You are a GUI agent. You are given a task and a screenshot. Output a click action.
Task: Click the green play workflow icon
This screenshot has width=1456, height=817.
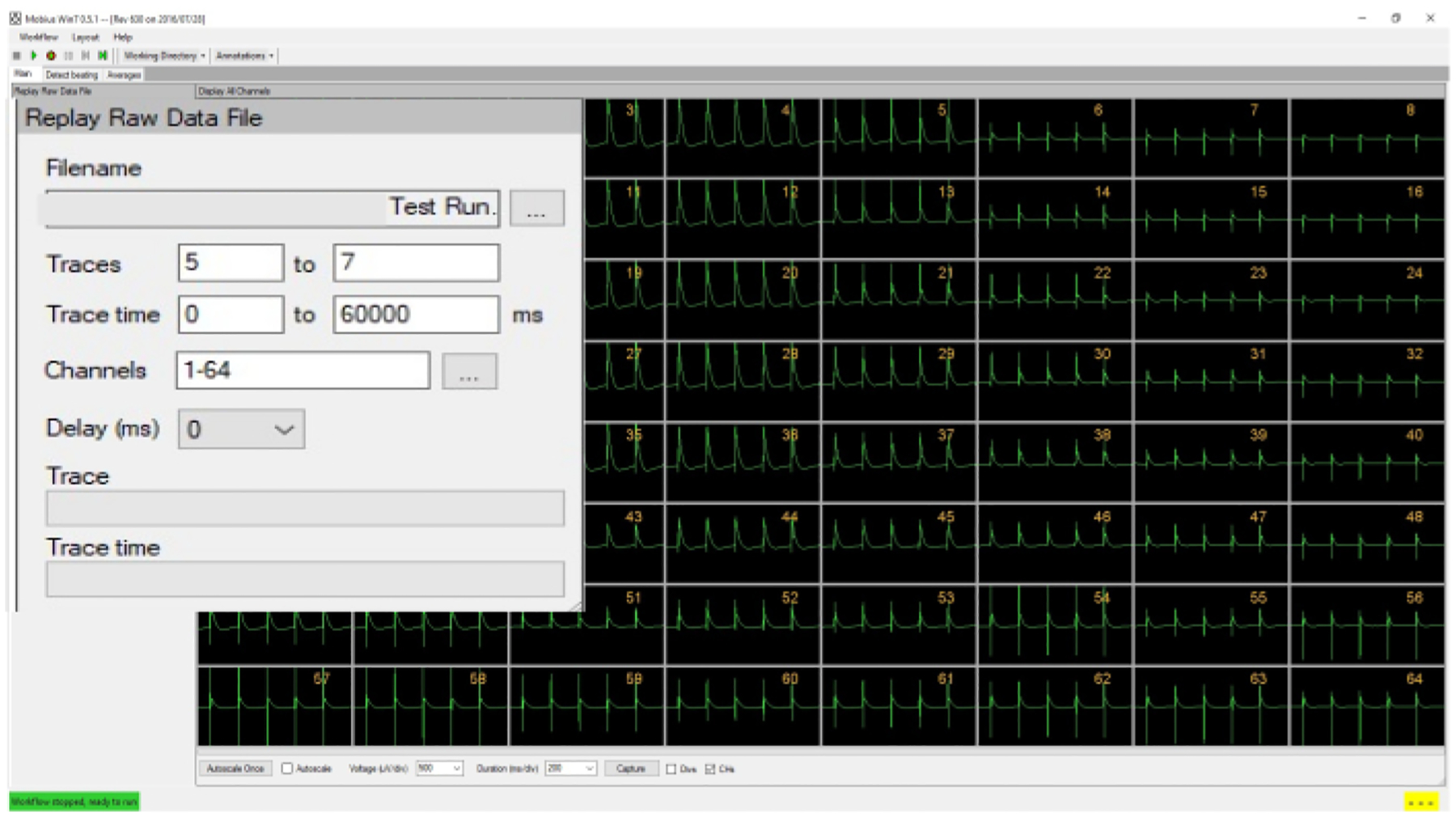click(33, 56)
